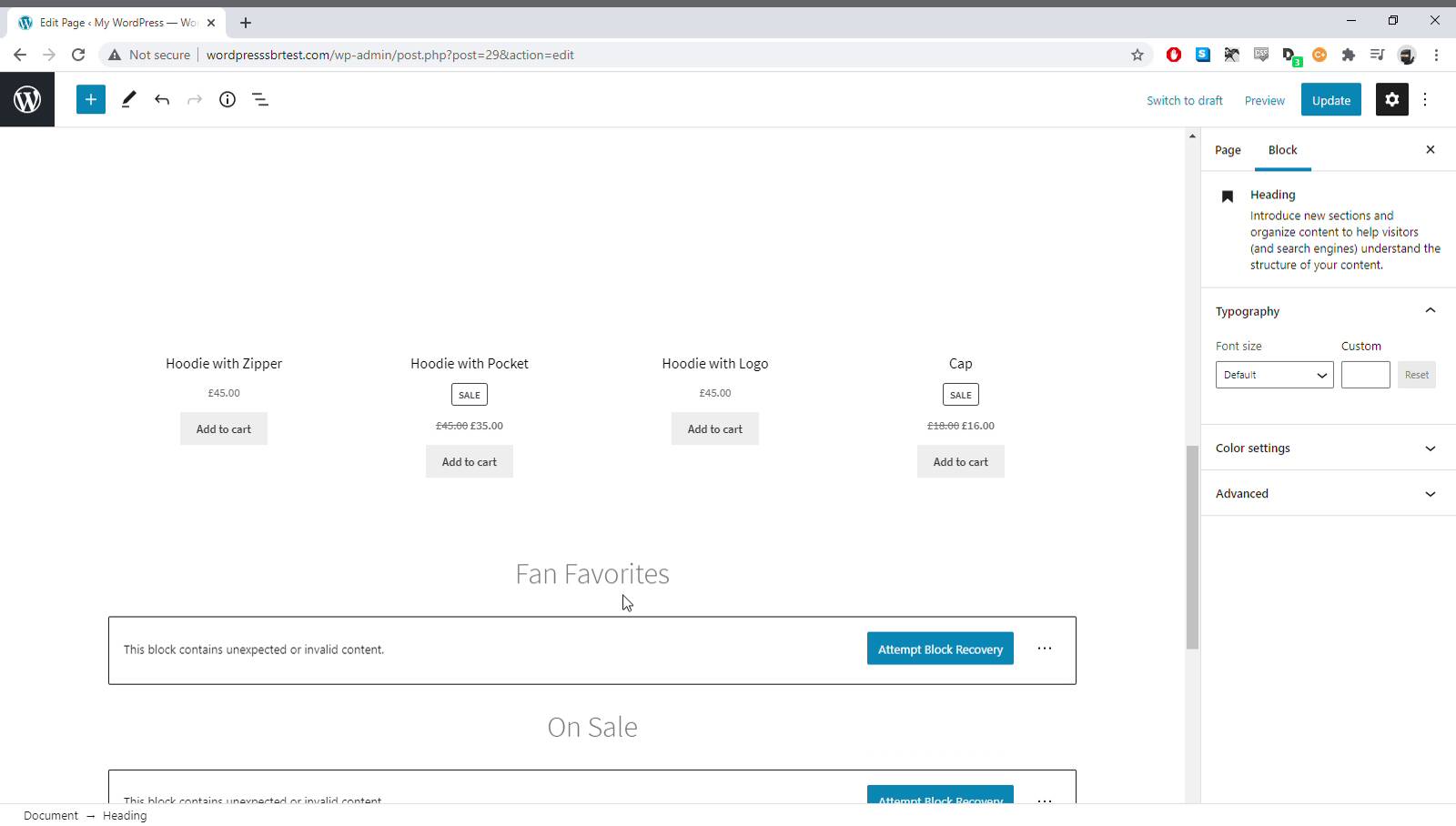1456x826 pixels.
Task: Select the pencil Tools icon
Action: tap(128, 100)
